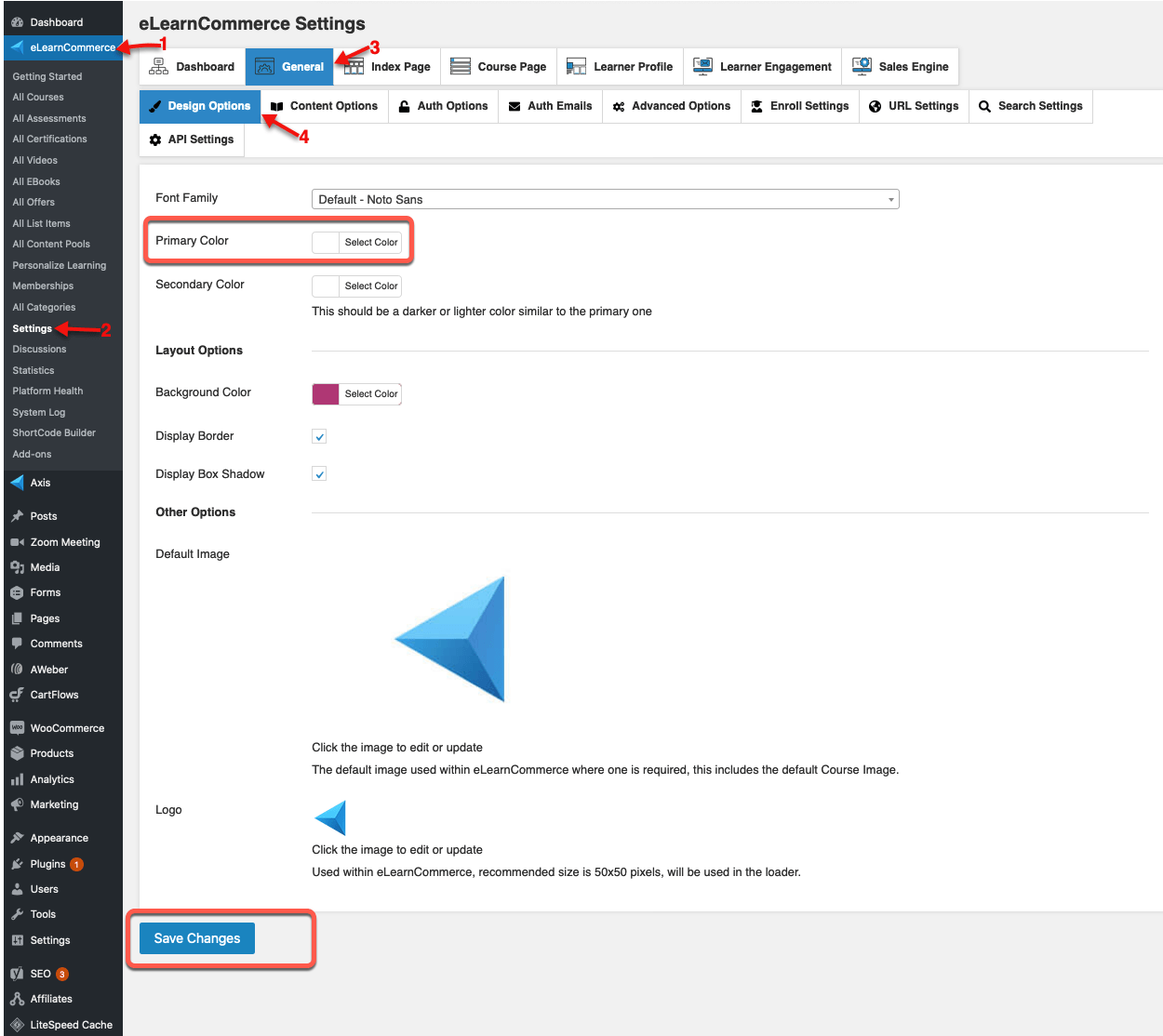The width and height of the screenshot is (1163, 1036).
Task: Open ShortCode Builder in sidebar submenu
Action: pyautogui.click(x=54, y=432)
